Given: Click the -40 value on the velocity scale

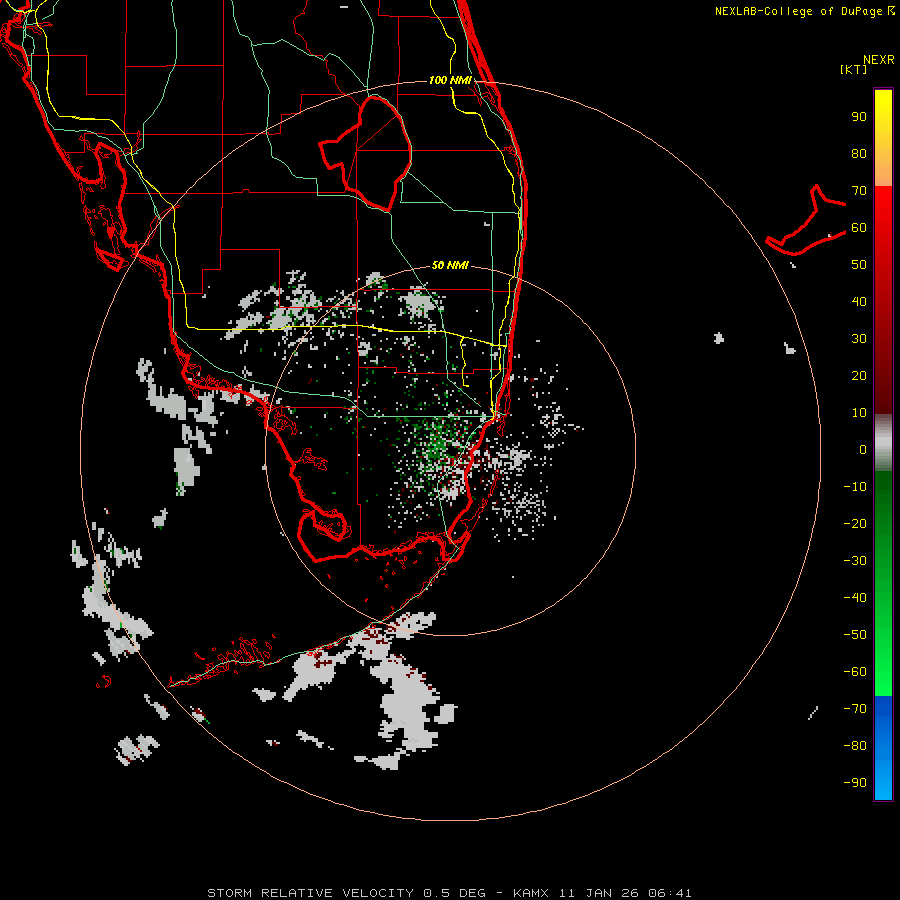Looking at the screenshot, I should click(855, 598).
